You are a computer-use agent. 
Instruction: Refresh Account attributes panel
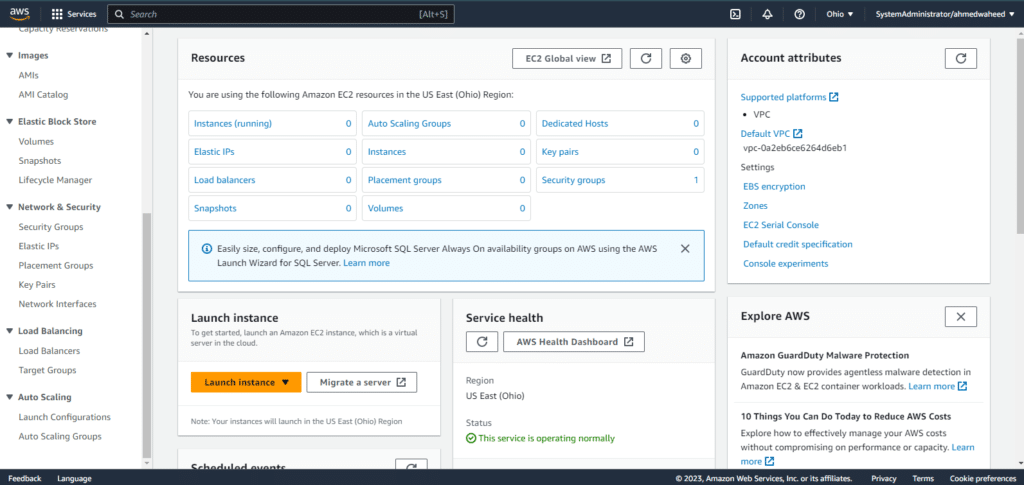tap(961, 58)
